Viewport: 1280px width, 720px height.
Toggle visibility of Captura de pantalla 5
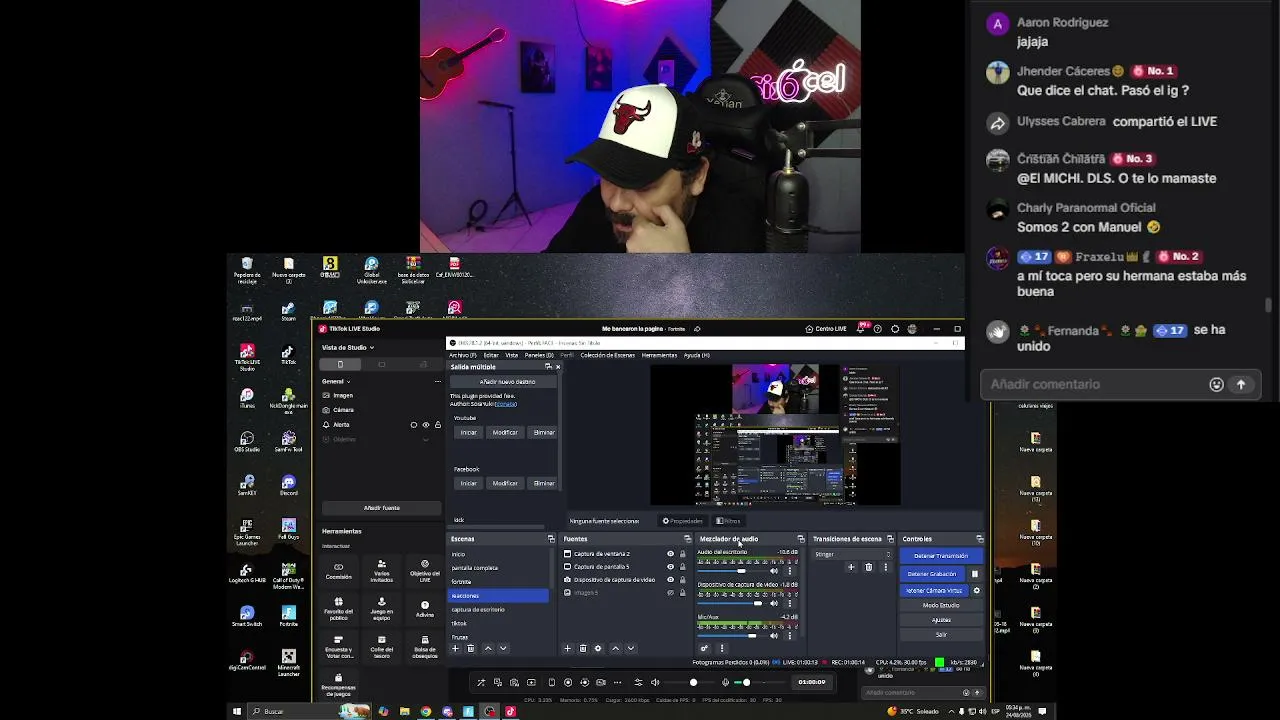click(670, 567)
